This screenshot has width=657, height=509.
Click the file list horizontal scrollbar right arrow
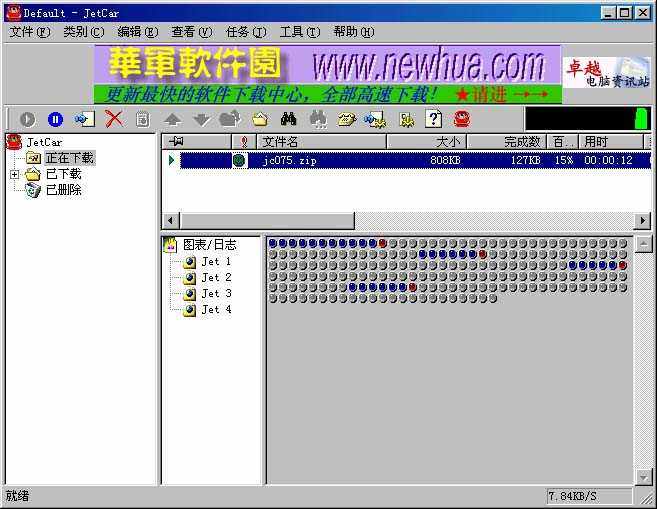642,220
